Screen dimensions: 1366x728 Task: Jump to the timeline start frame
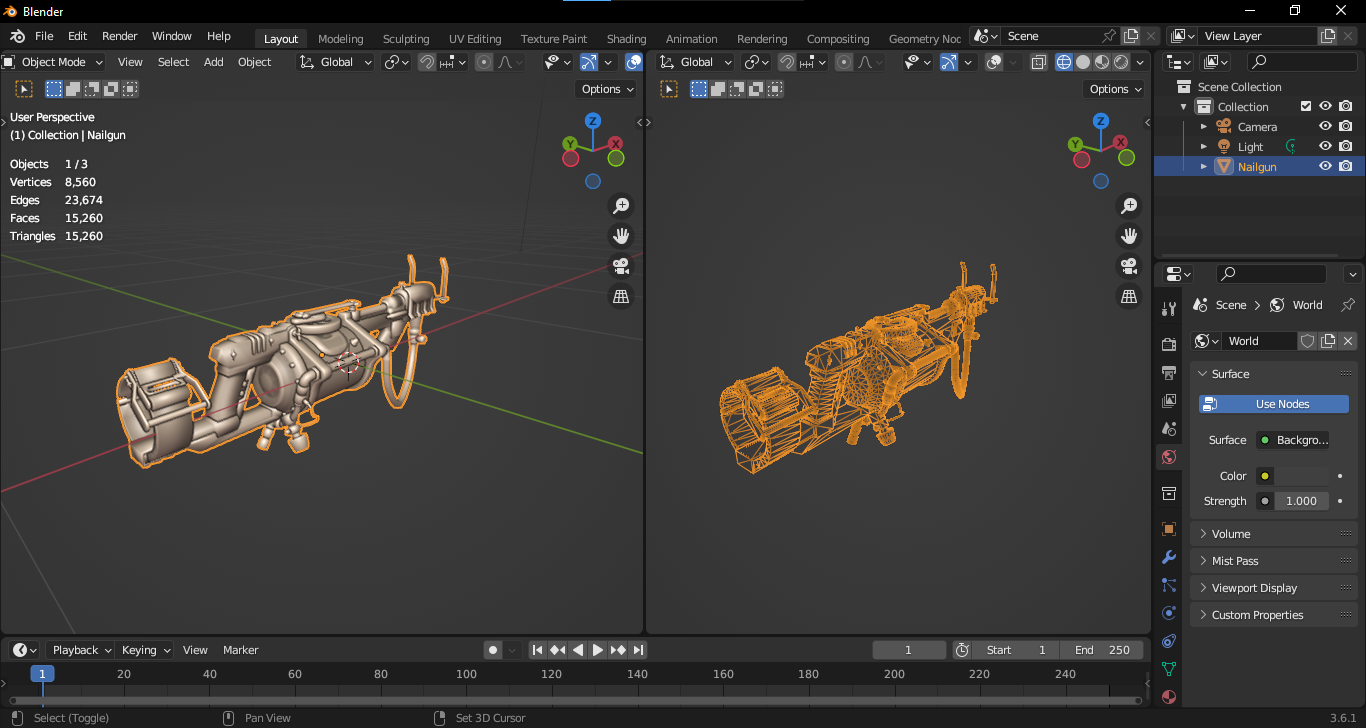tap(537, 650)
